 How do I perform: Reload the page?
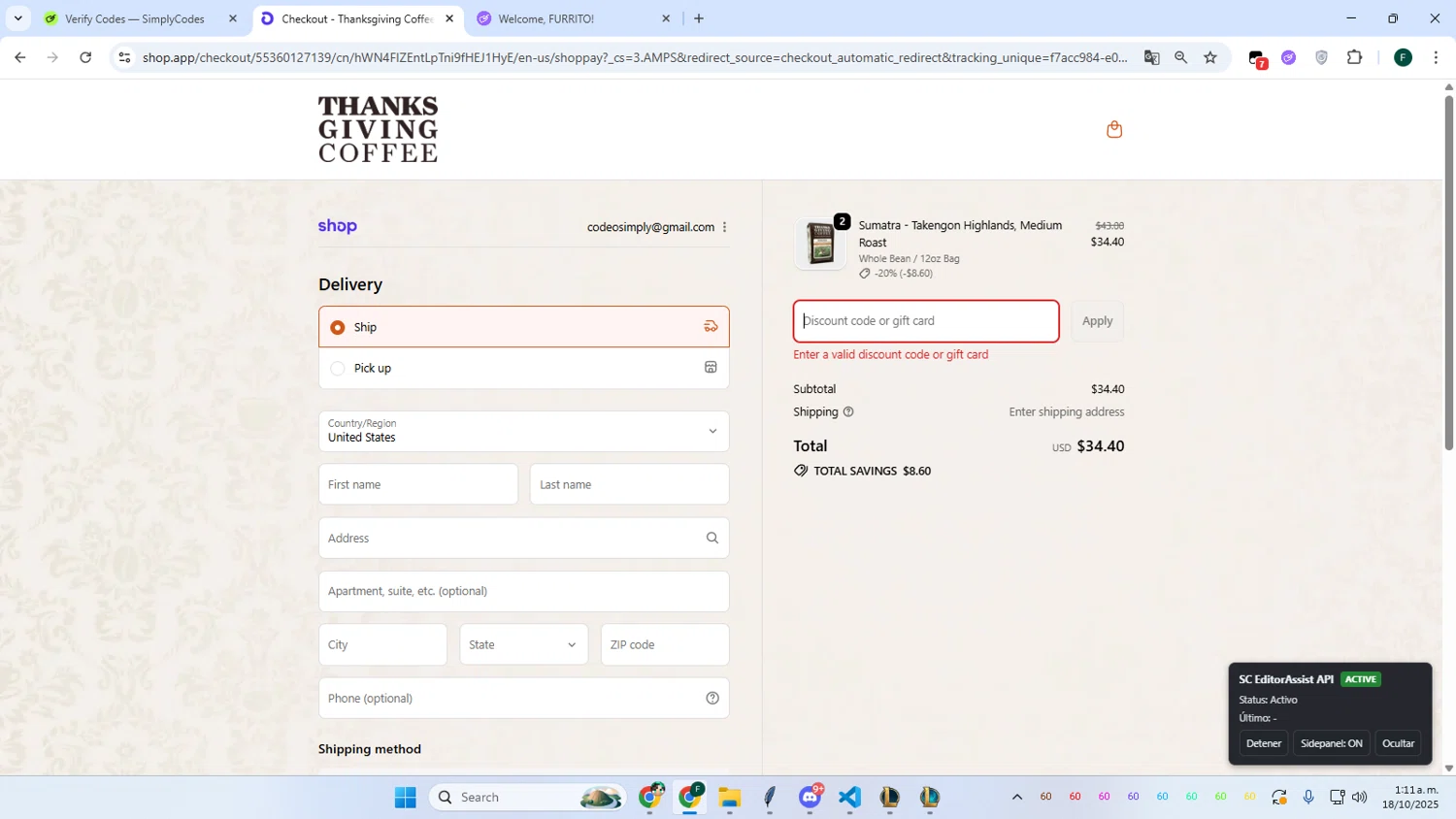(x=85, y=57)
